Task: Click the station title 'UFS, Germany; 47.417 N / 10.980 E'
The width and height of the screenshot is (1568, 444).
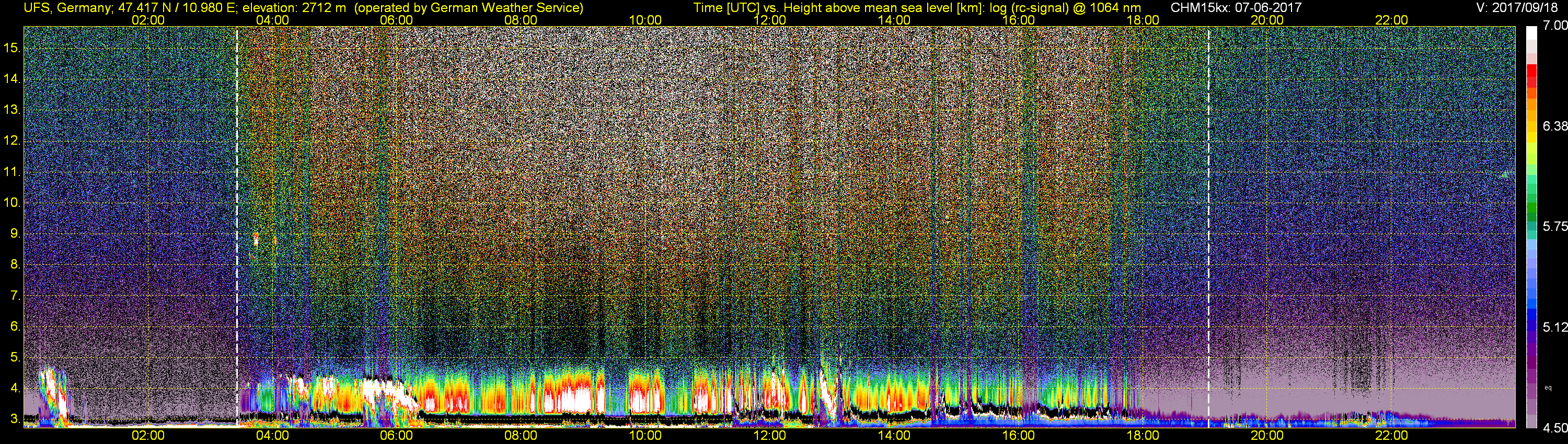Action: tap(130, 8)
